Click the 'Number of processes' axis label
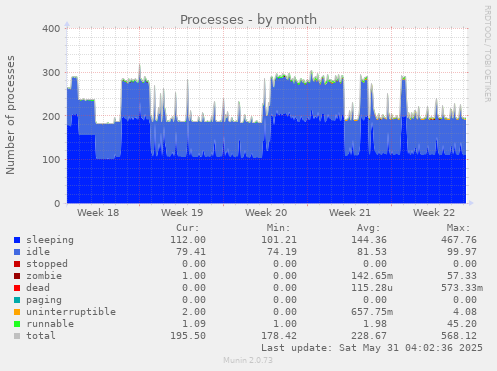 [10, 115]
